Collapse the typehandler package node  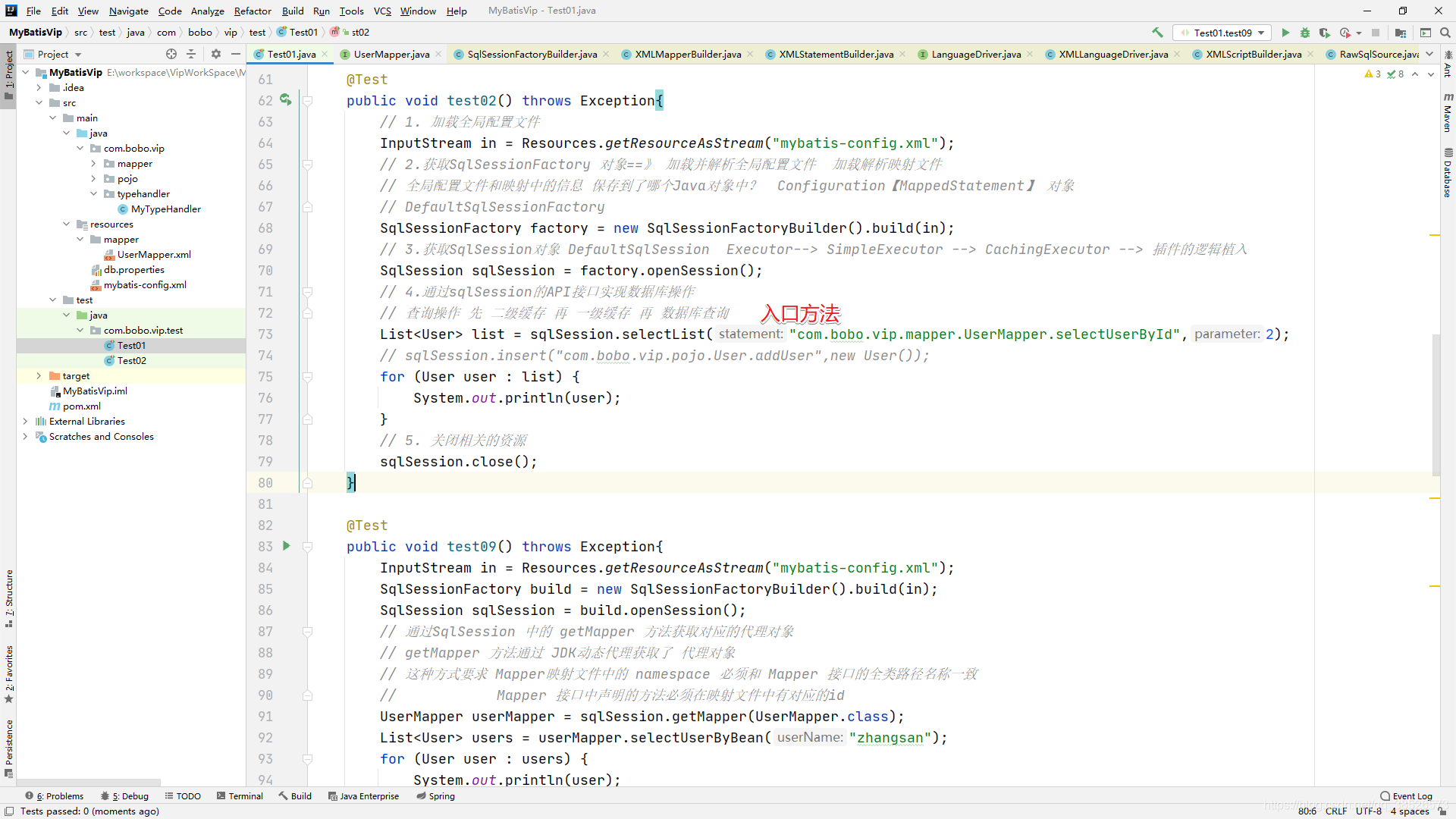point(93,194)
